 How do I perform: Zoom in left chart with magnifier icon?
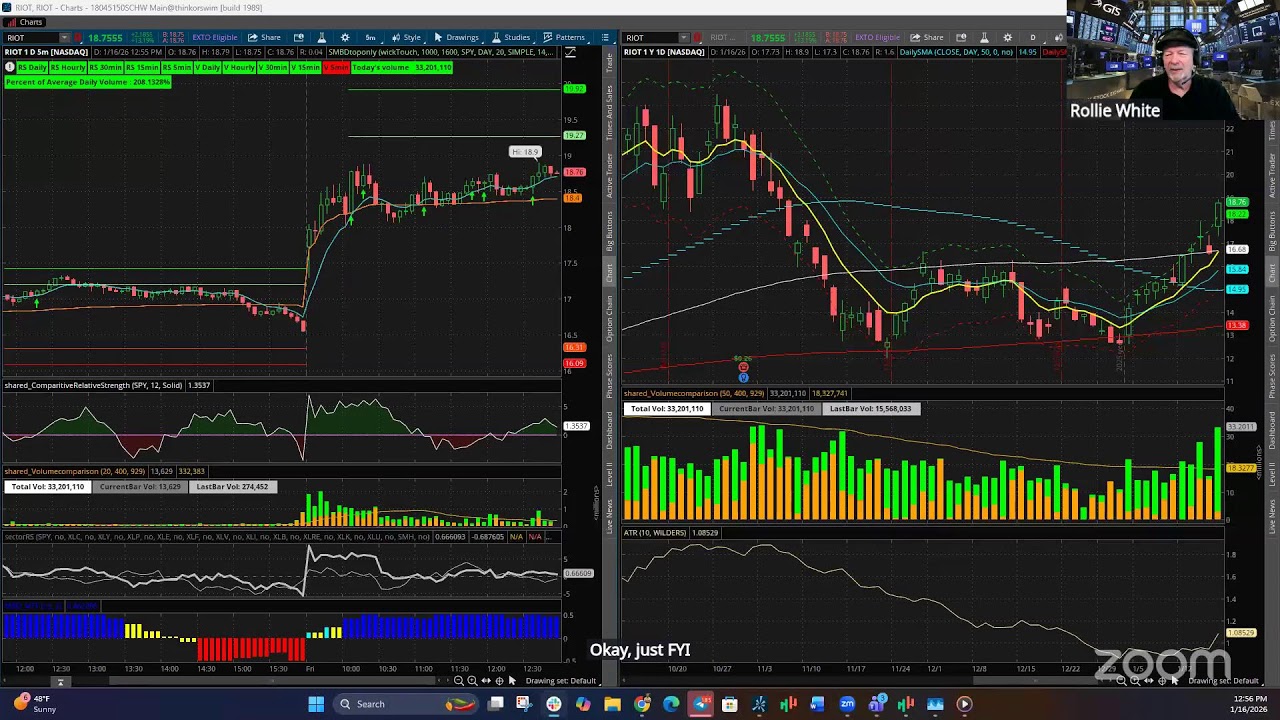point(472,681)
